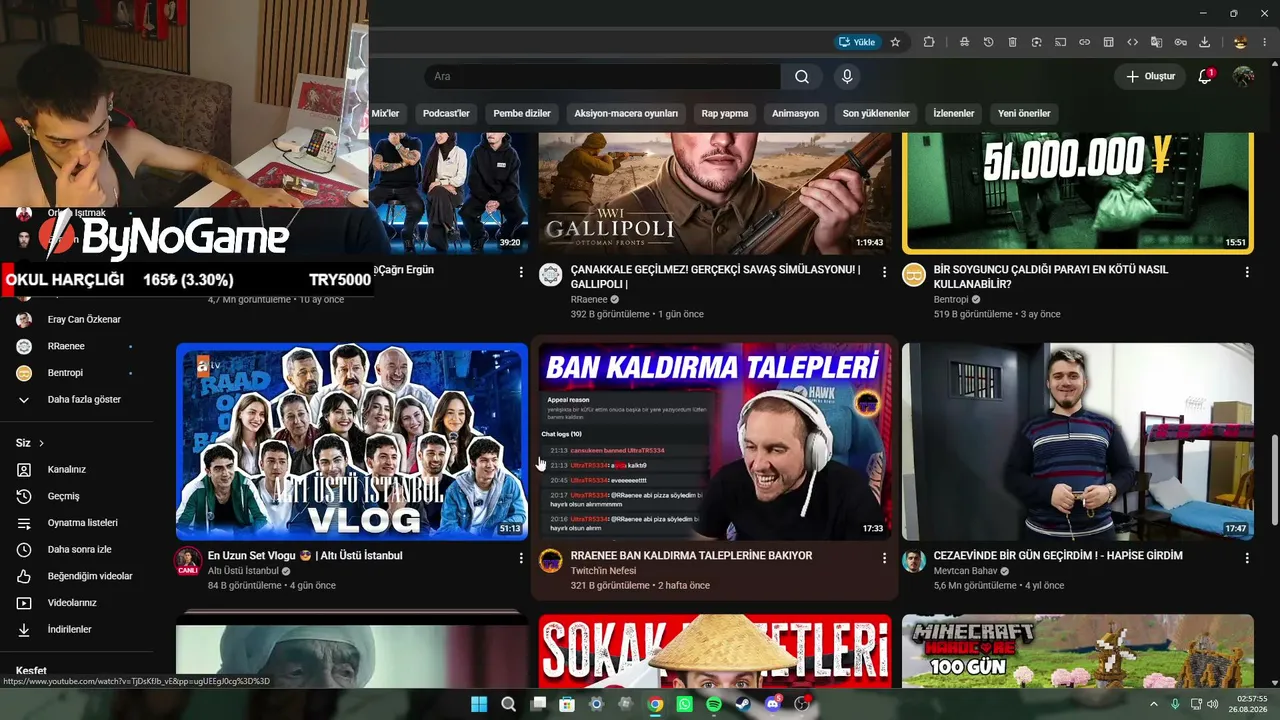Bookmark this page with the star icon
Image resolution: width=1280 pixels, height=720 pixels.
coord(895,42)
